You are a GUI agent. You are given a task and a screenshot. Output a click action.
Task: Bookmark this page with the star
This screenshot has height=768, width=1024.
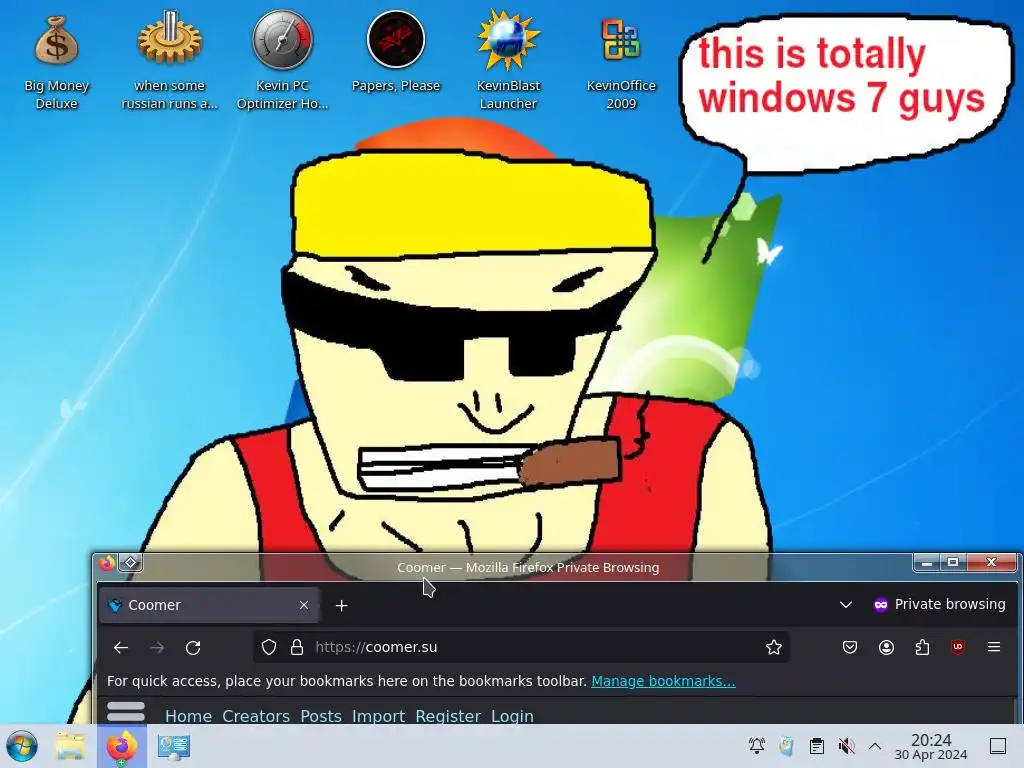774,647
